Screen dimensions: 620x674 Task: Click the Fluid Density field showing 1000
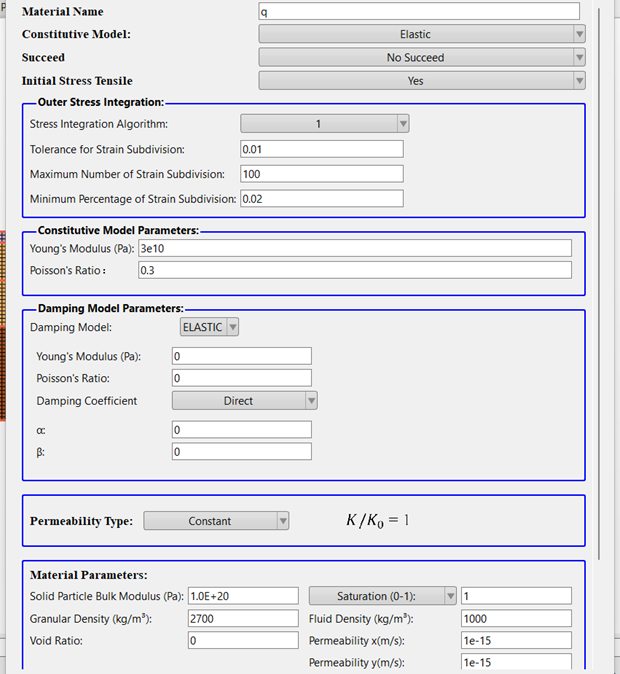(516, 619)
